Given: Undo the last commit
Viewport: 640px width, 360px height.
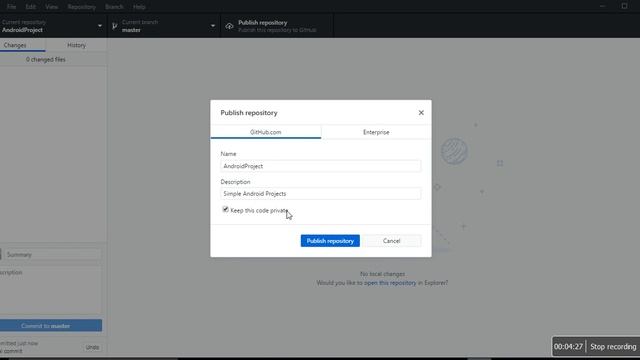Looking at the screenshot, I should [92, 347].
